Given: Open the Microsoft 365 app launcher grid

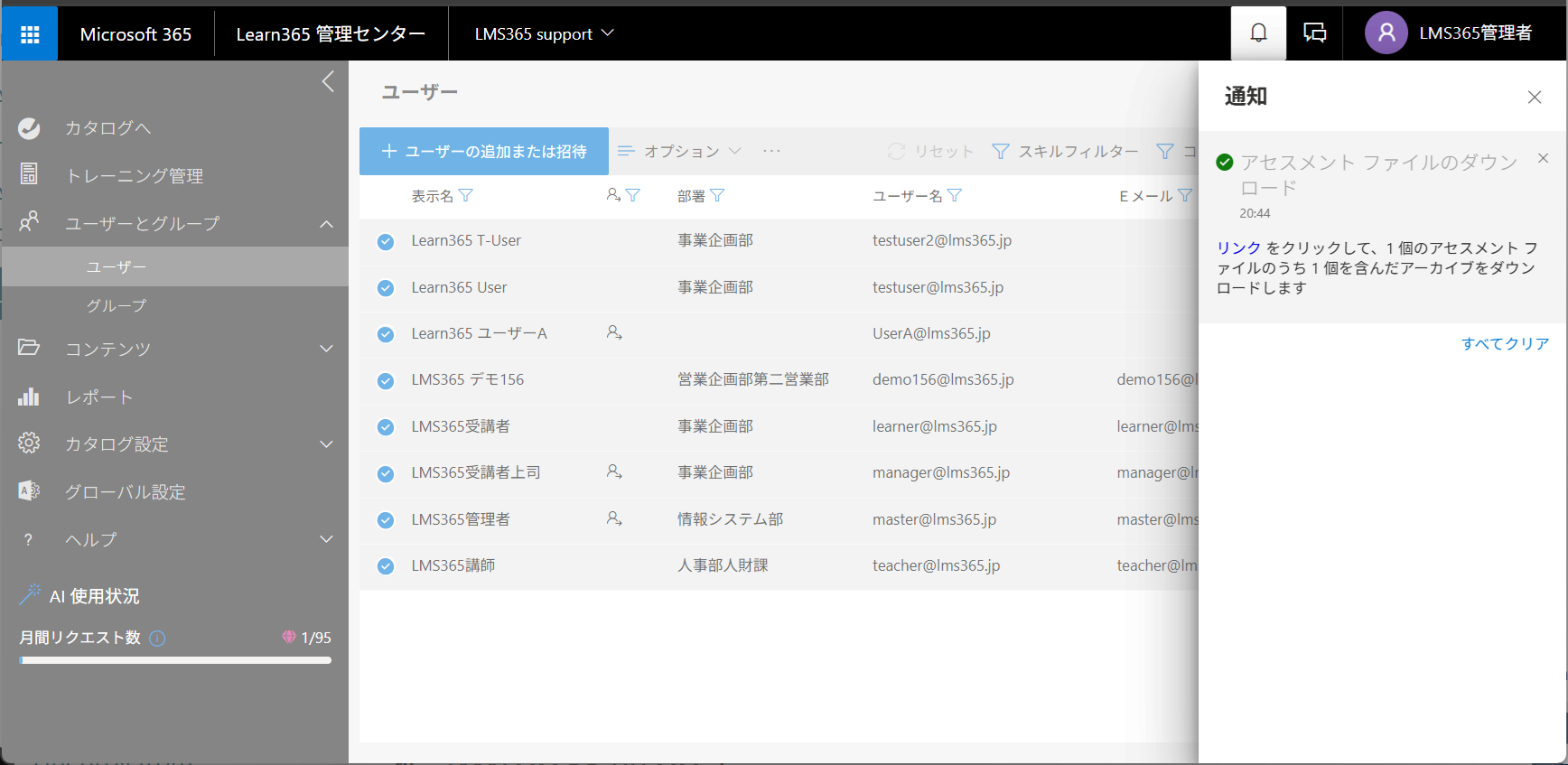Looking at the screenshot, I should (30, 34).
